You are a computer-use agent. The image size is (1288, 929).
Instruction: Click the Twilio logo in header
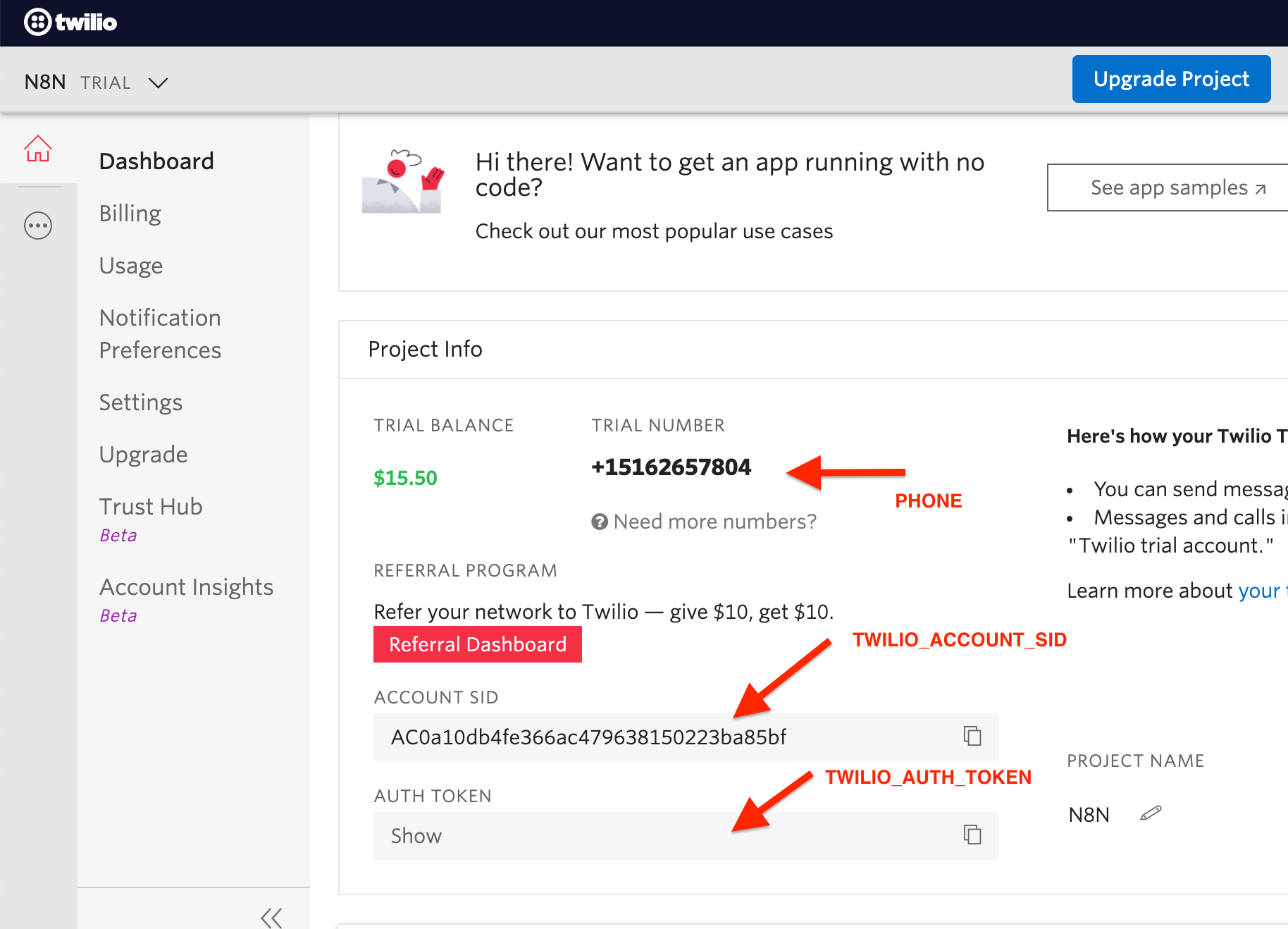pos(70,23)
